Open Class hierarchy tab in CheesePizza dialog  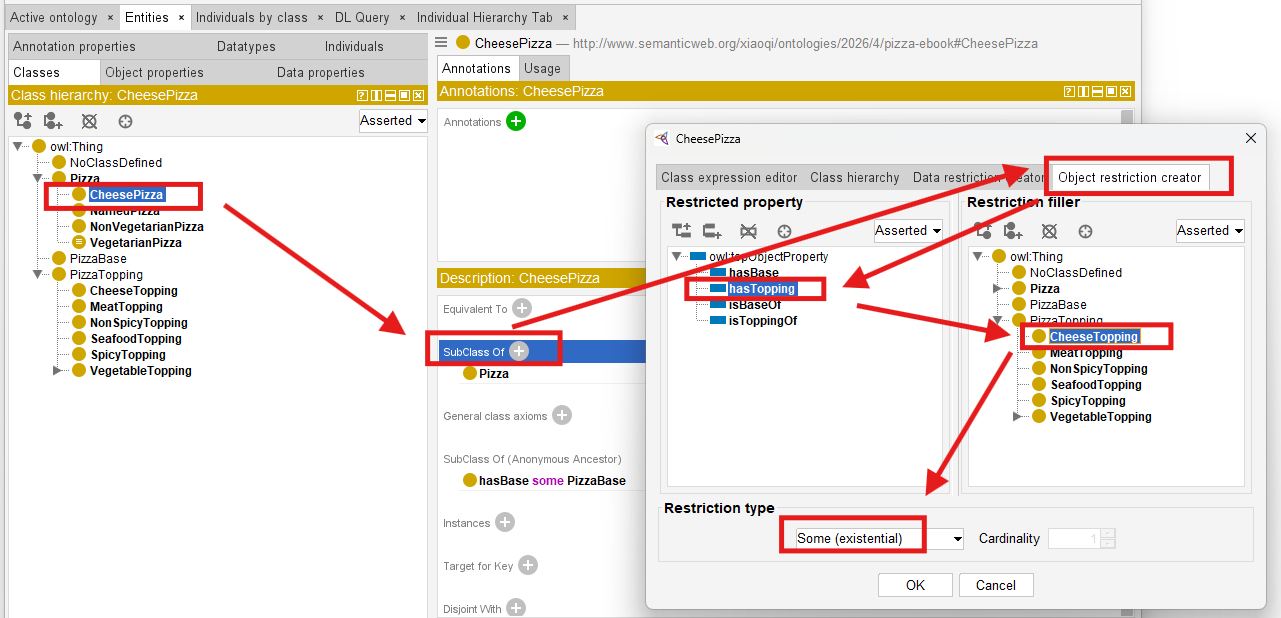855,177
